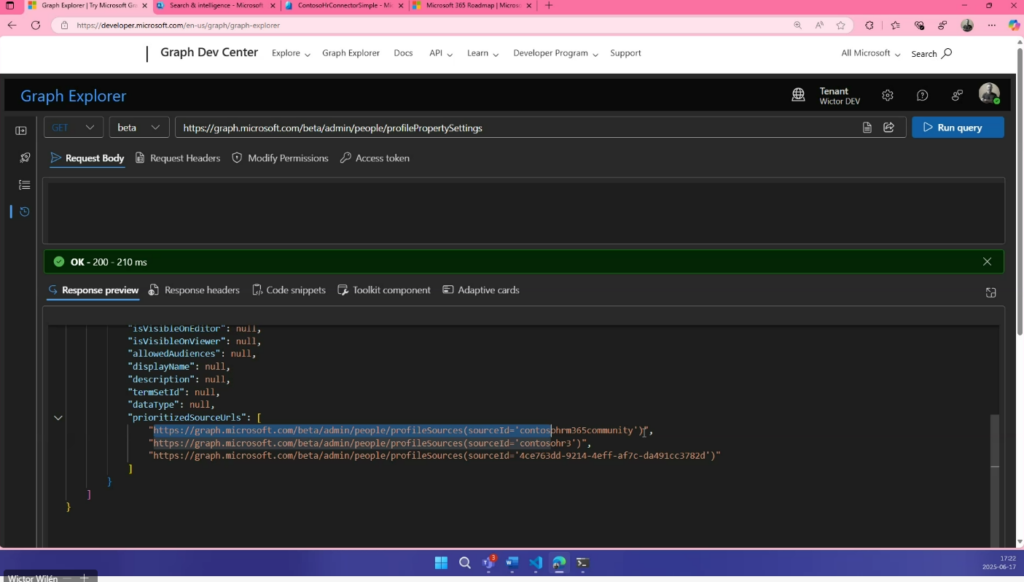Viewport: 1024px width, 582px height.
Task: Open the read aloud icon in address bar
Action: click(819, 25)
